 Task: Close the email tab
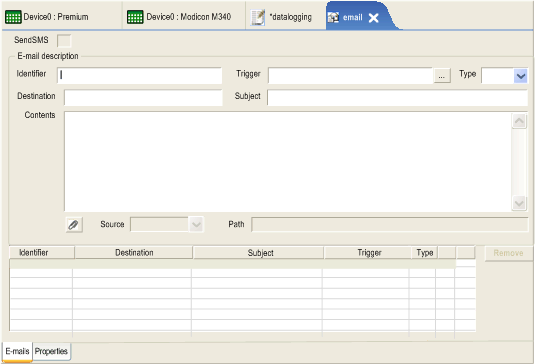[x=374, y=18]
